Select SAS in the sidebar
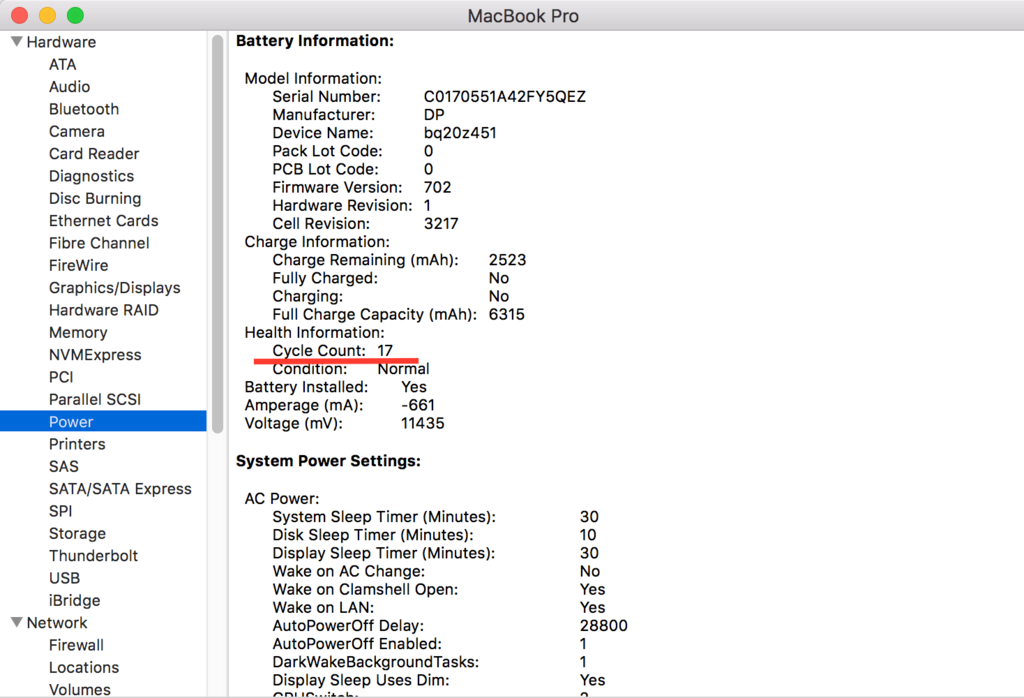Viewport: 1024px width, 698px height. [63, 466]
